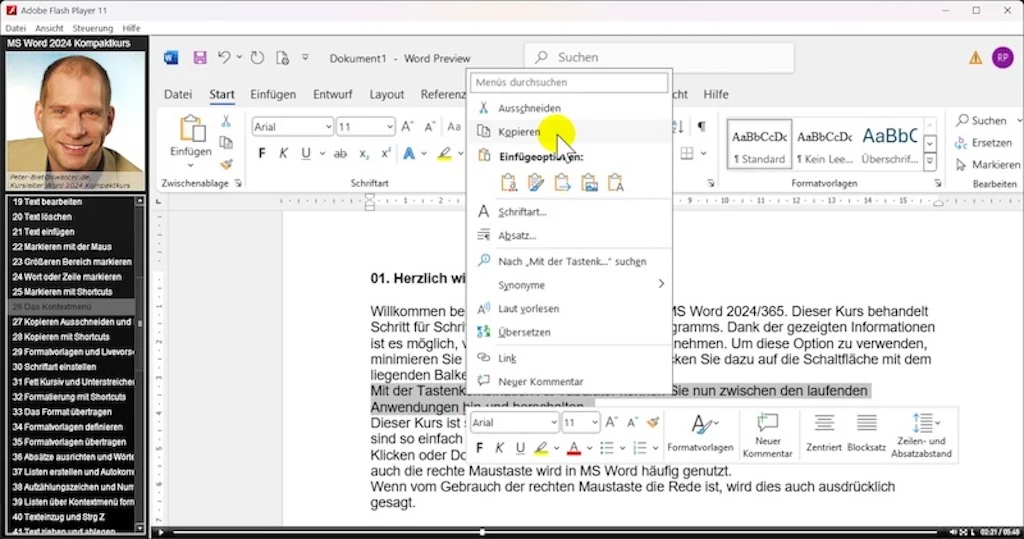The image size is (1024, 539).
Task: Decrease font size icon in ribbon
Action: click(x=430, y=127)
